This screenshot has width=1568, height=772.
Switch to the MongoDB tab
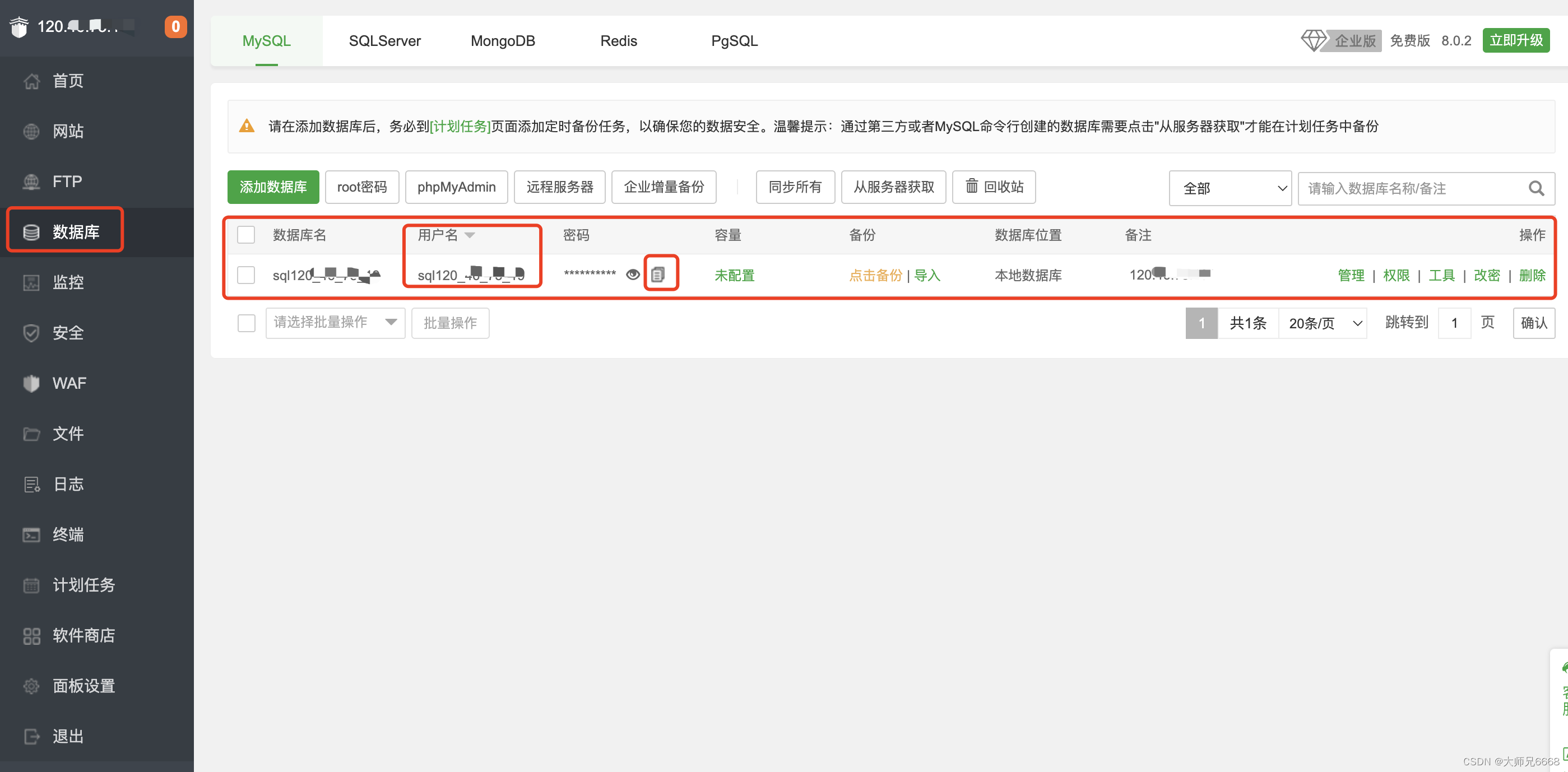(x=503, y=41)
